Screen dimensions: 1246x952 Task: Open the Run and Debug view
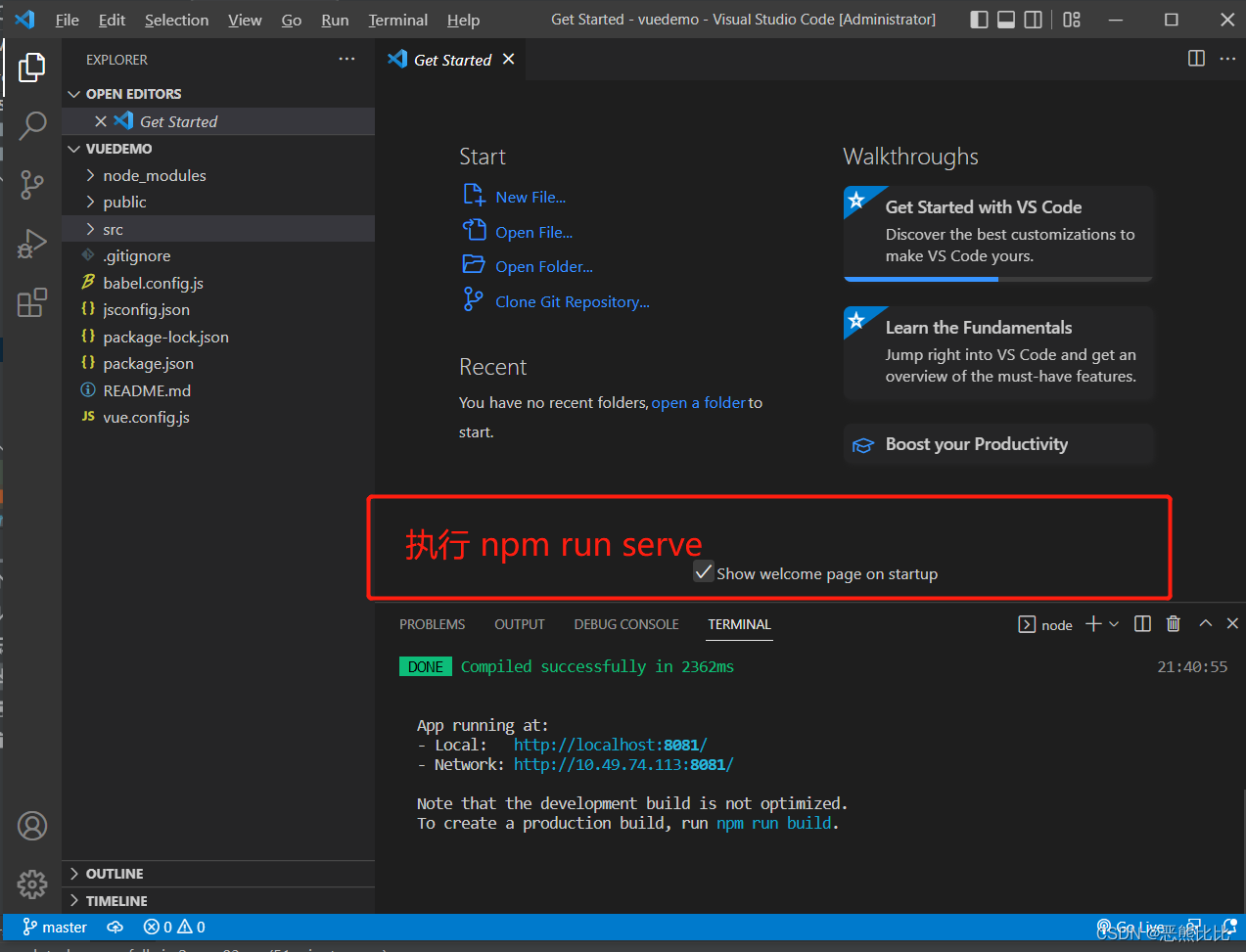(32, 244)
